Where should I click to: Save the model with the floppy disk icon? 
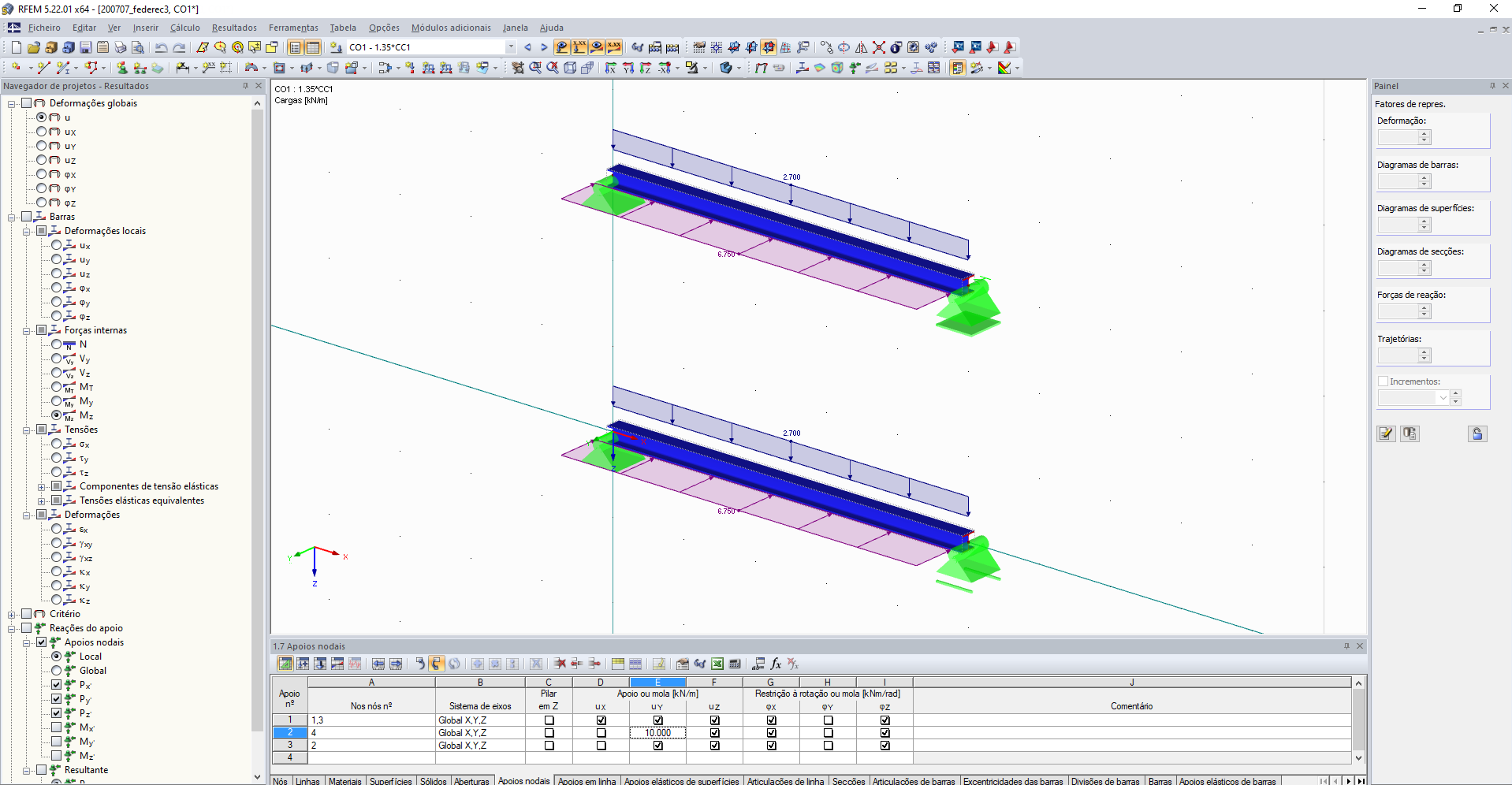85,47
